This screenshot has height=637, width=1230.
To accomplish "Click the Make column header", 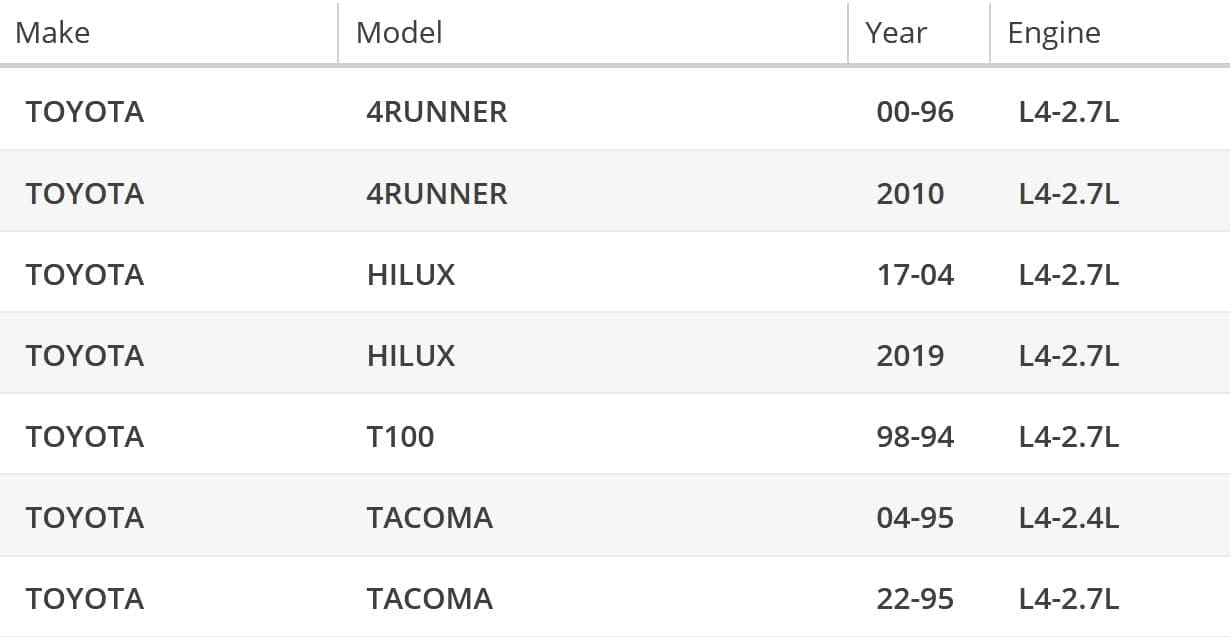I will (53, 33).
